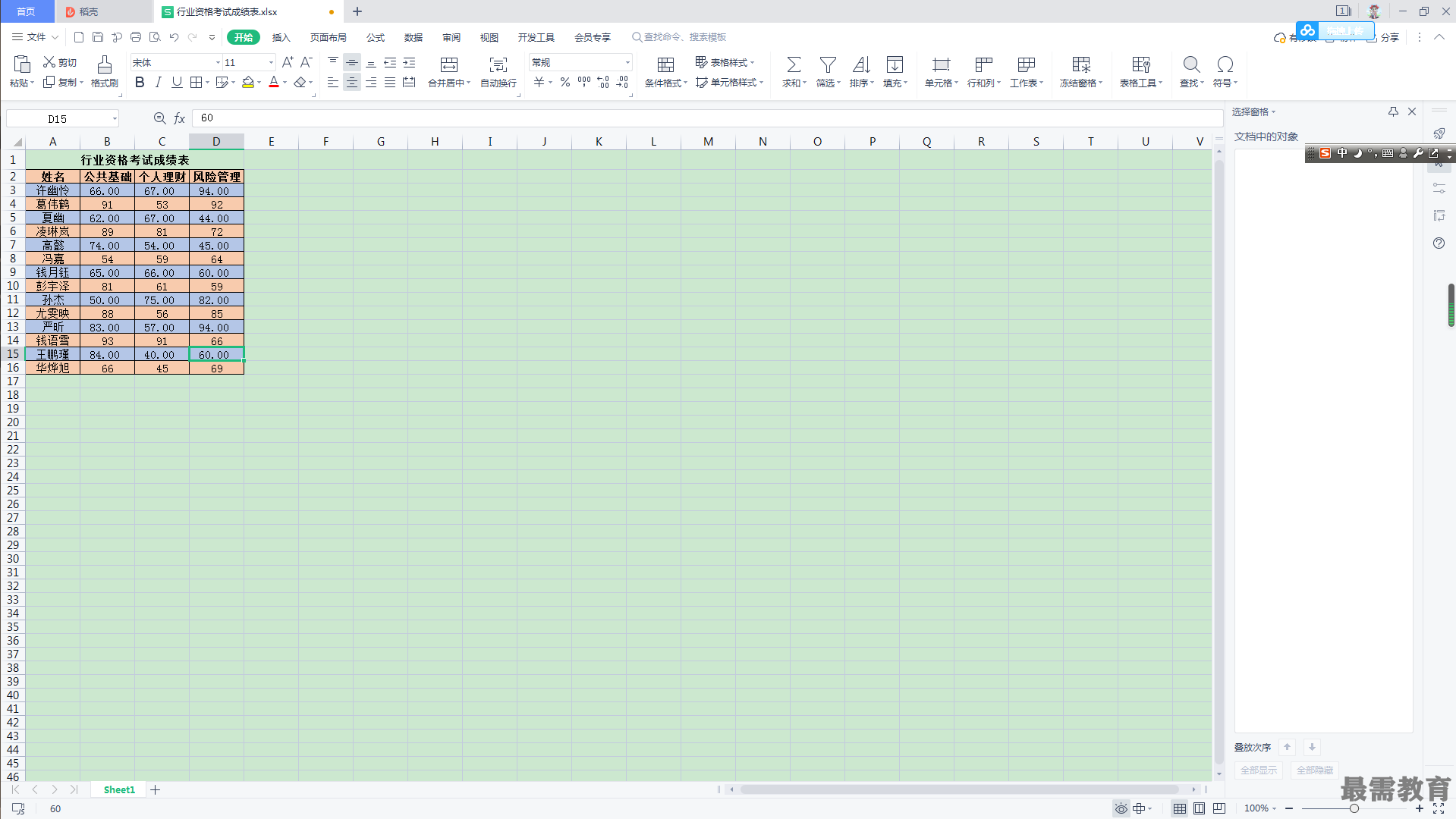Click the find (查找) magnifier icon
The height and width of the screenshot is (819, 1456).
(1191, 64)
